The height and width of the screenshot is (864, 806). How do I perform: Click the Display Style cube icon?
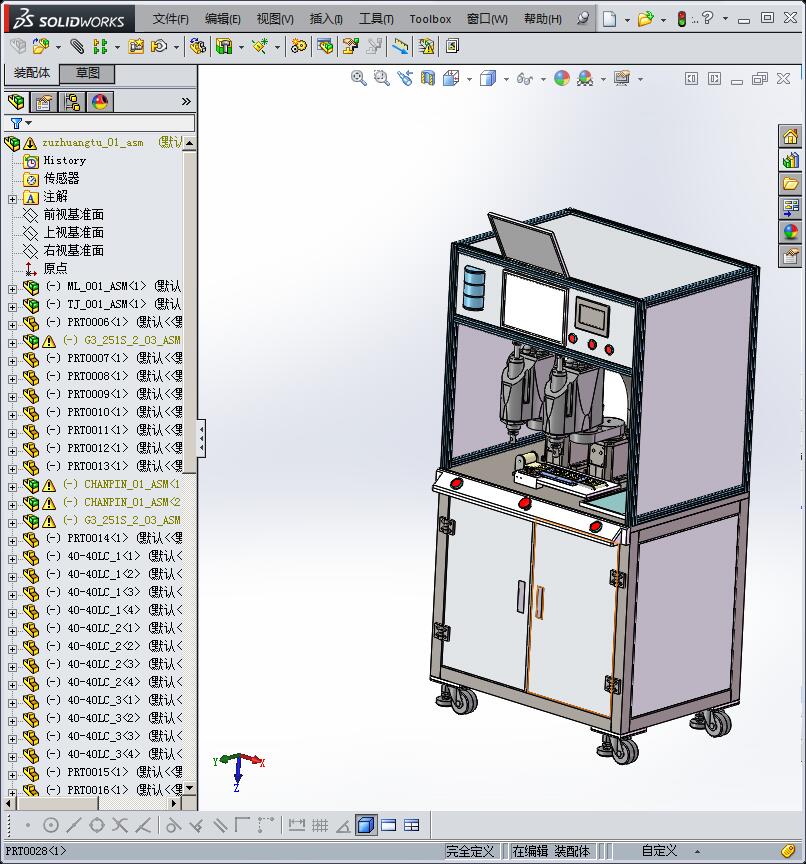pos(488,78)
